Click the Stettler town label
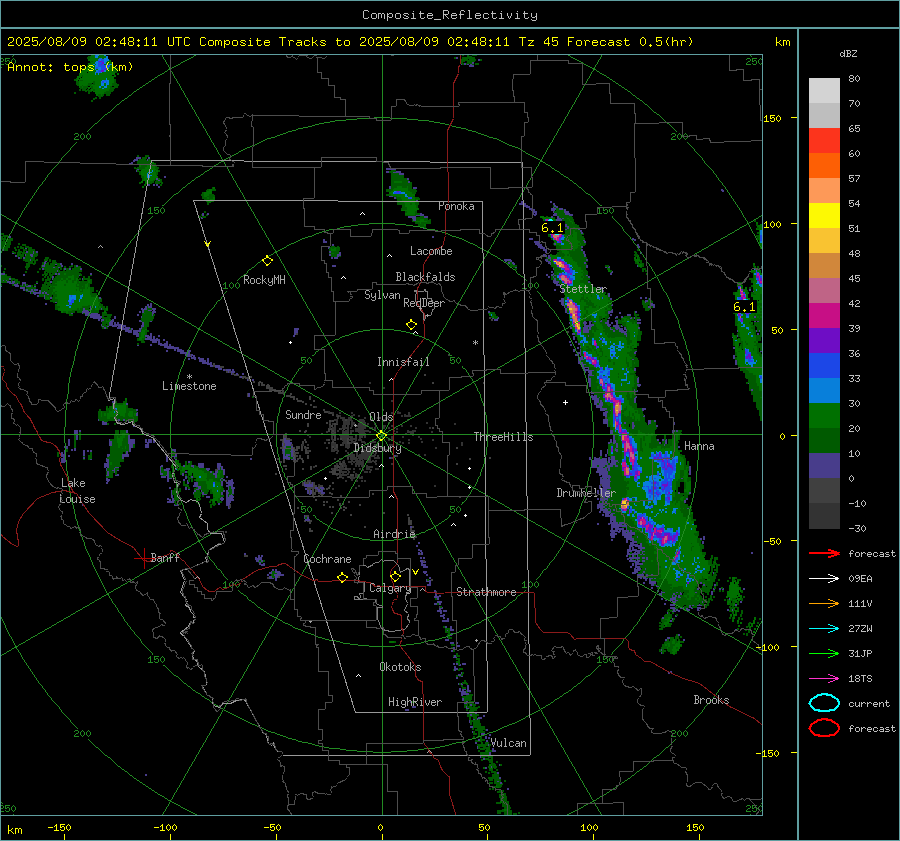This screenshot has width=900, height=841. pos(583,289)
